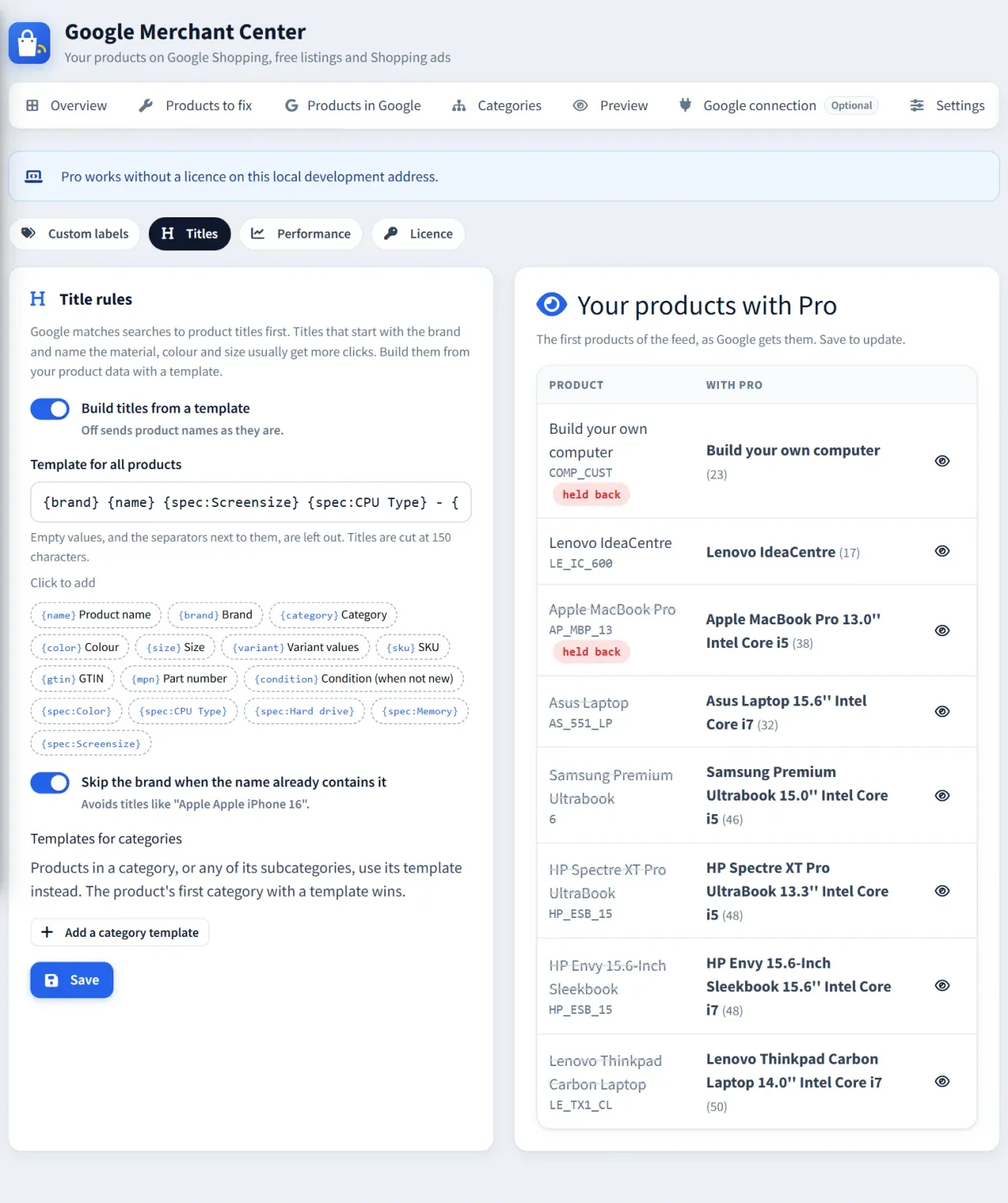Click the eye icon for Lenovo Thinkpad Carbon row
The height and width of the screenshot is (1203, 1008).
942,1082
